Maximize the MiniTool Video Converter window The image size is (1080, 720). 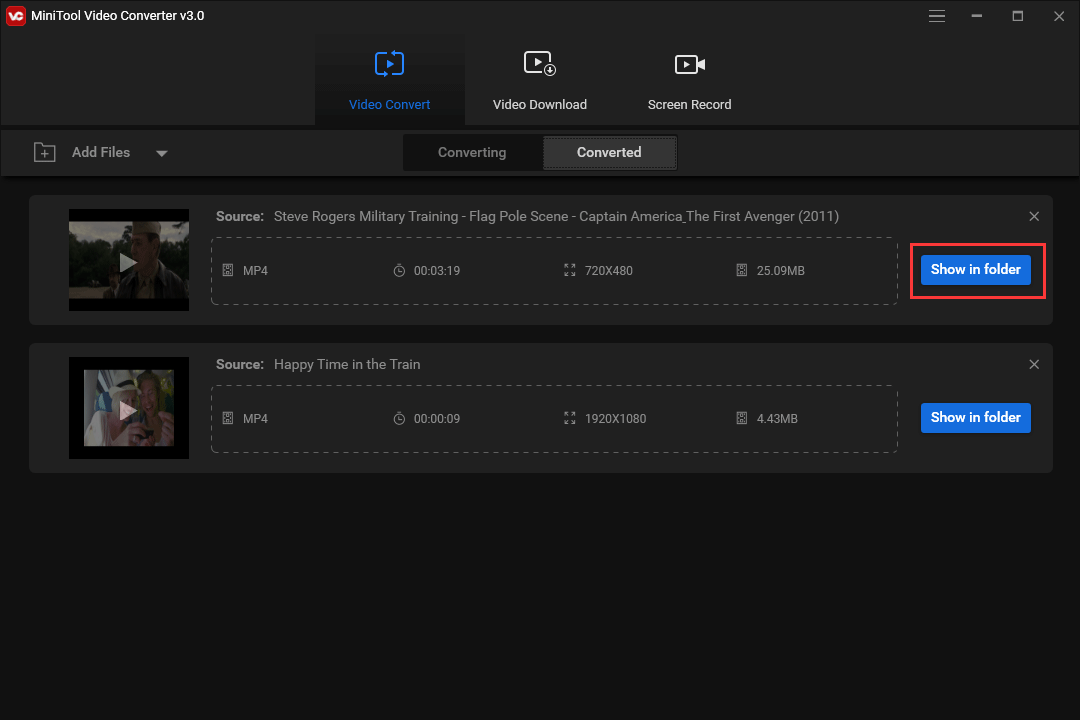pyautogui.click(x=1017, y=16)
